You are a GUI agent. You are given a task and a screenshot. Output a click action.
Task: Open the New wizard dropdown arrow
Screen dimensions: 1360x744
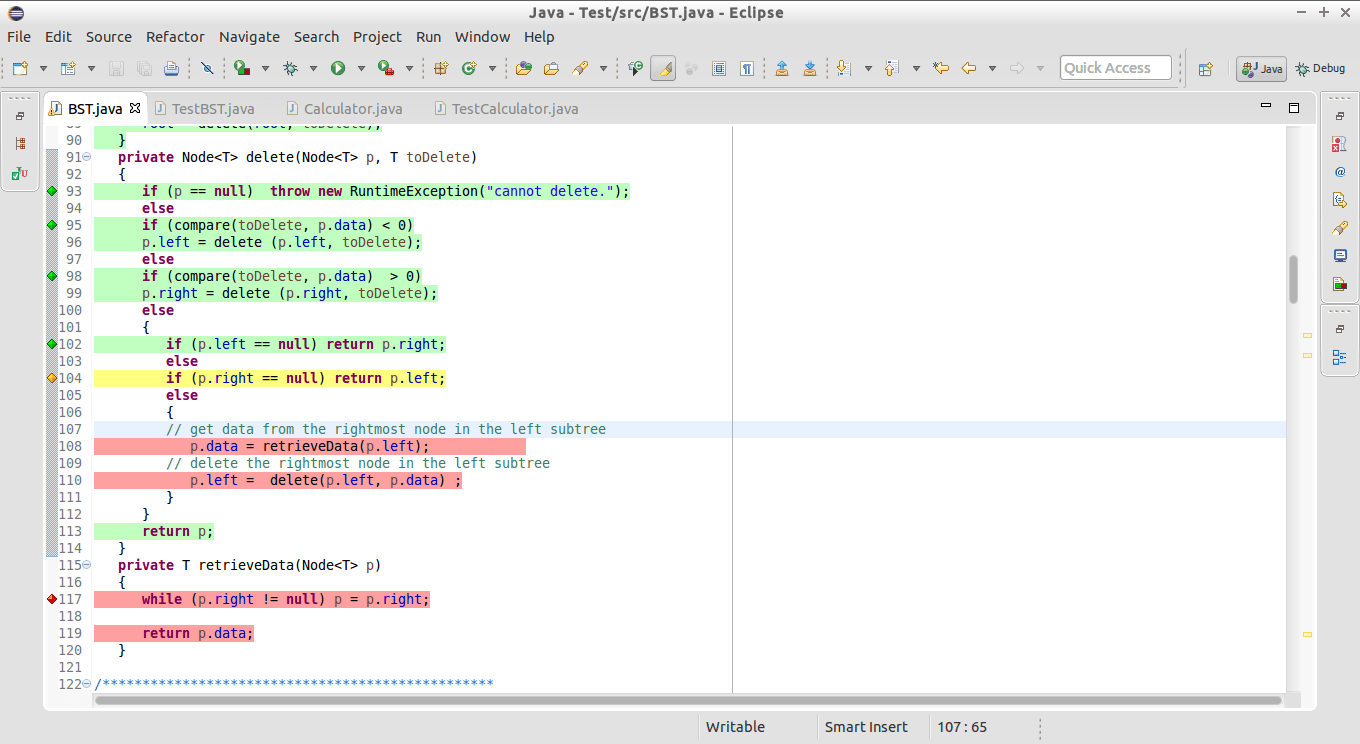42,70
